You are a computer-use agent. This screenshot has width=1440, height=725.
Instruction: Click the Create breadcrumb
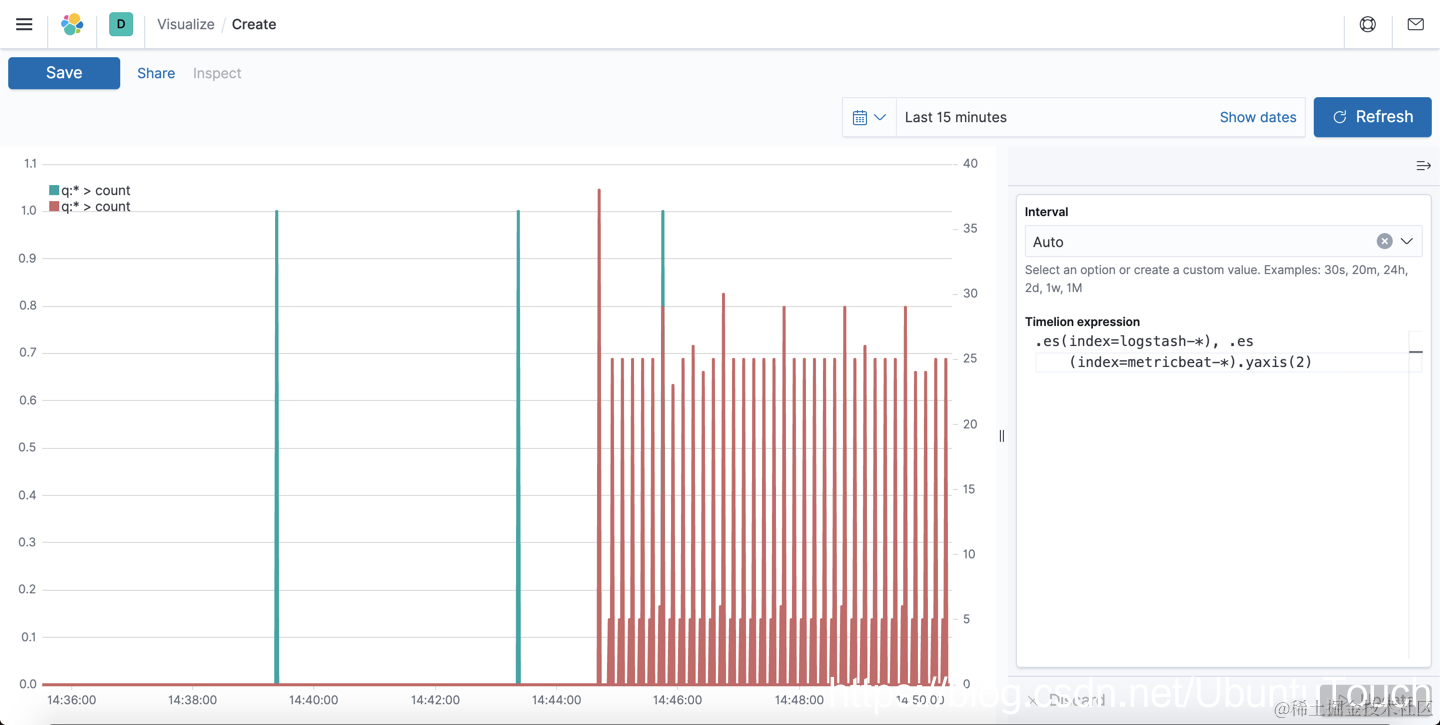pyautogui.click(x=254, y=24)
